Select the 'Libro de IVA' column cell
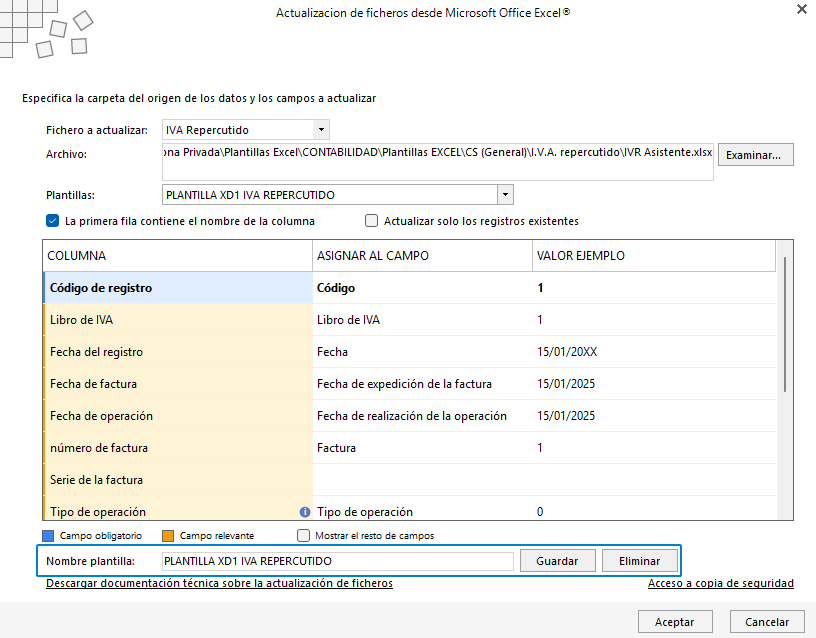 point(178,320)
